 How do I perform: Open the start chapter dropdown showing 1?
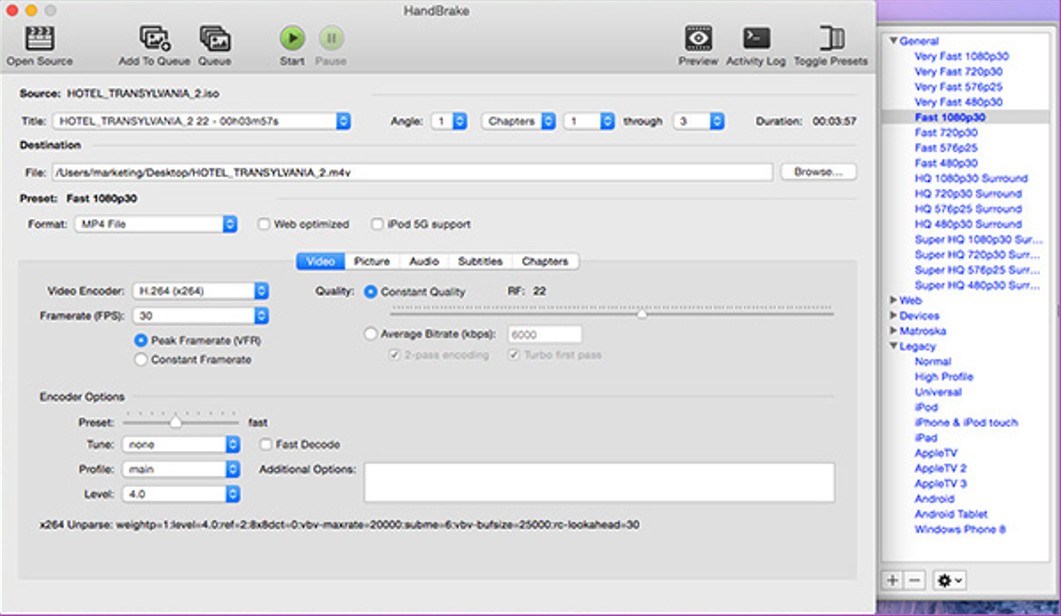(589, 121)
